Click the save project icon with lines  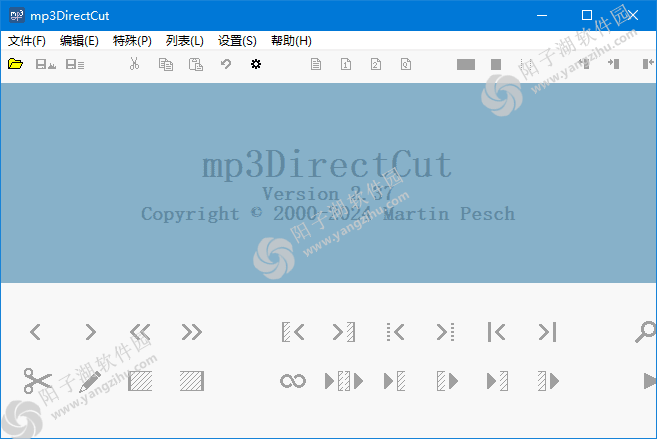coord(75,64)
